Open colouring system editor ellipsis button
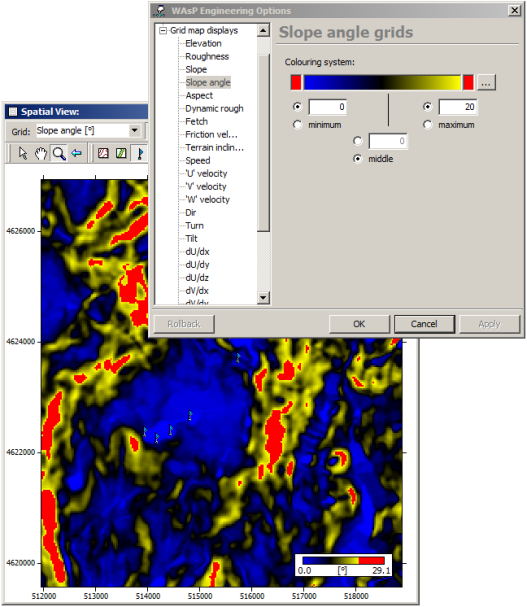Screen dimensions: 527x607 click(x=486, y=82)
